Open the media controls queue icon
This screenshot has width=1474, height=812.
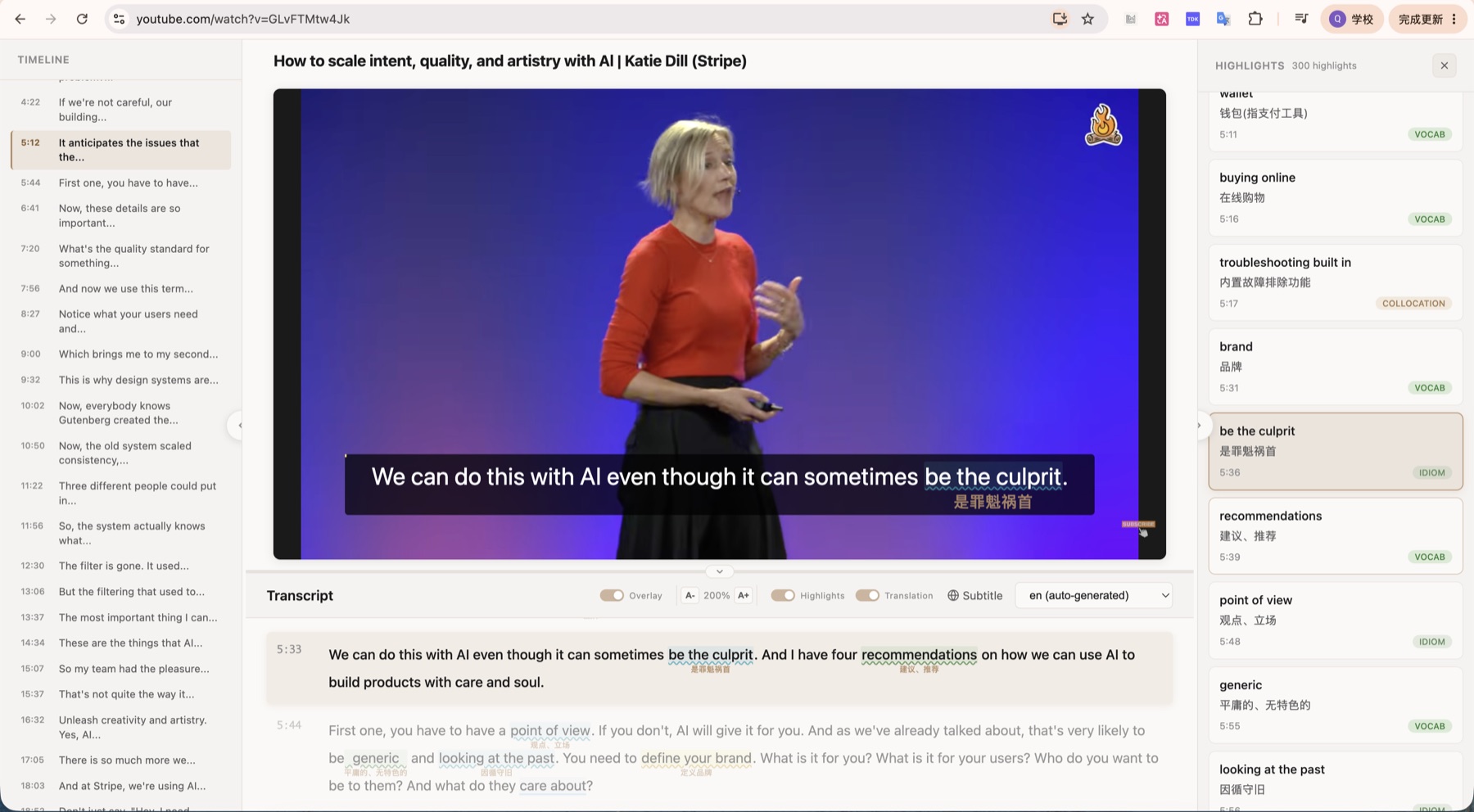[x=1301, y=19]
